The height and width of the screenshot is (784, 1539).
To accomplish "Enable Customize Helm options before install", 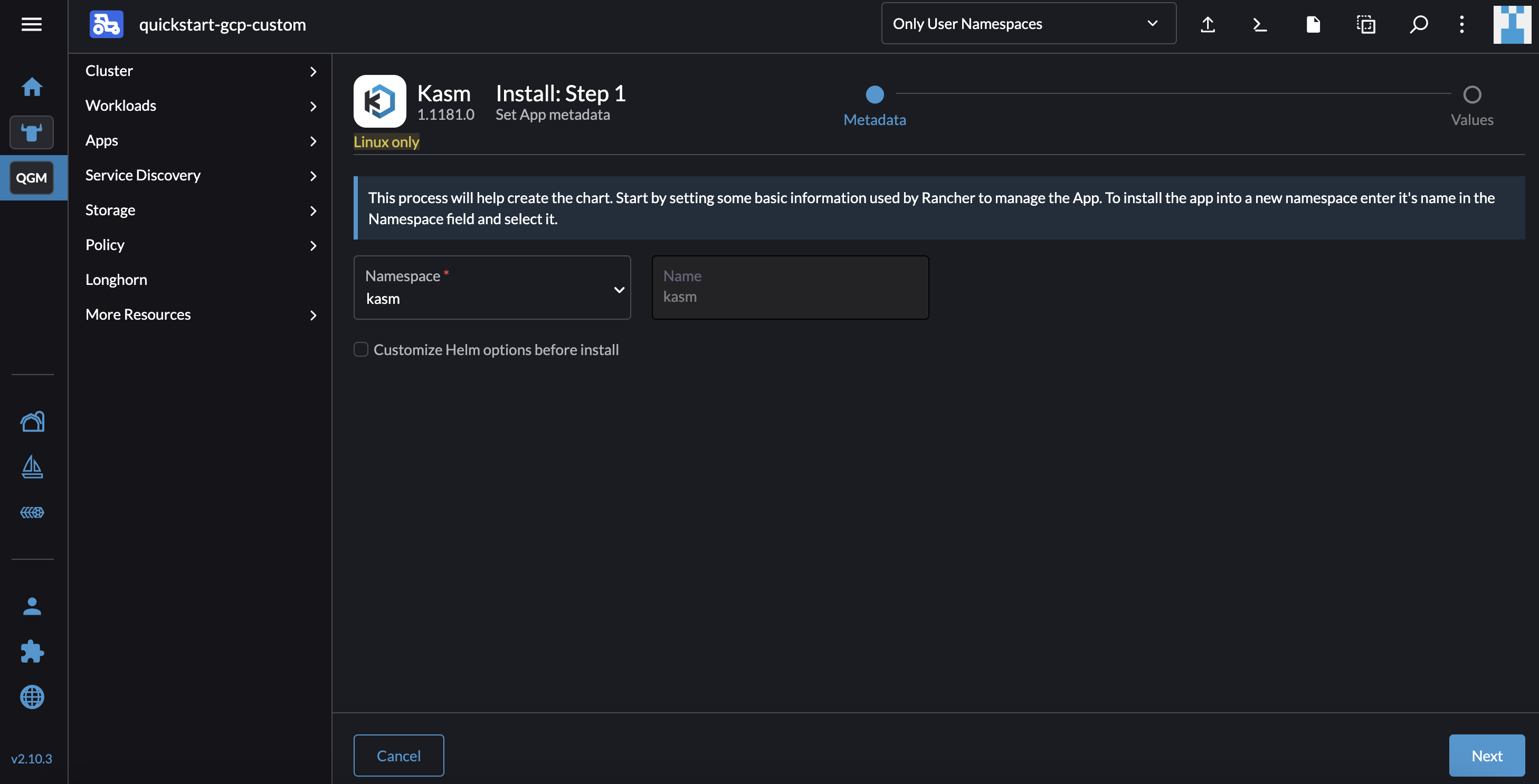I will coord(361,349).
